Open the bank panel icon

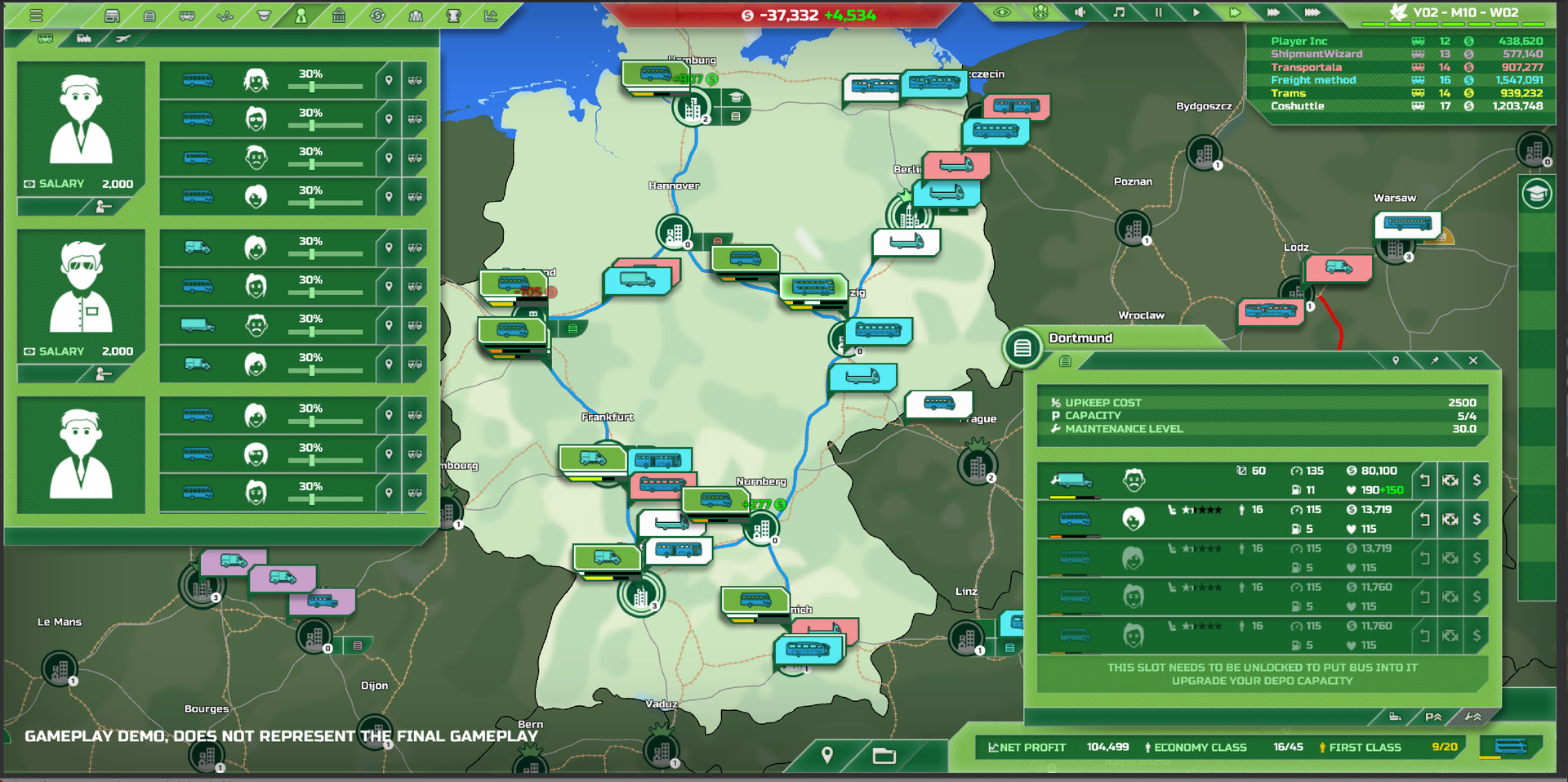(x=339, y=15)
